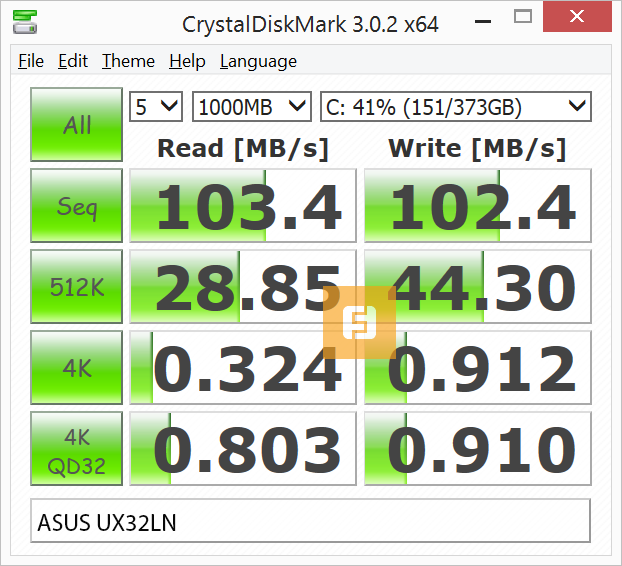
Task: Expand the 1000MB test size dropdown
Action: click(252, 106)
